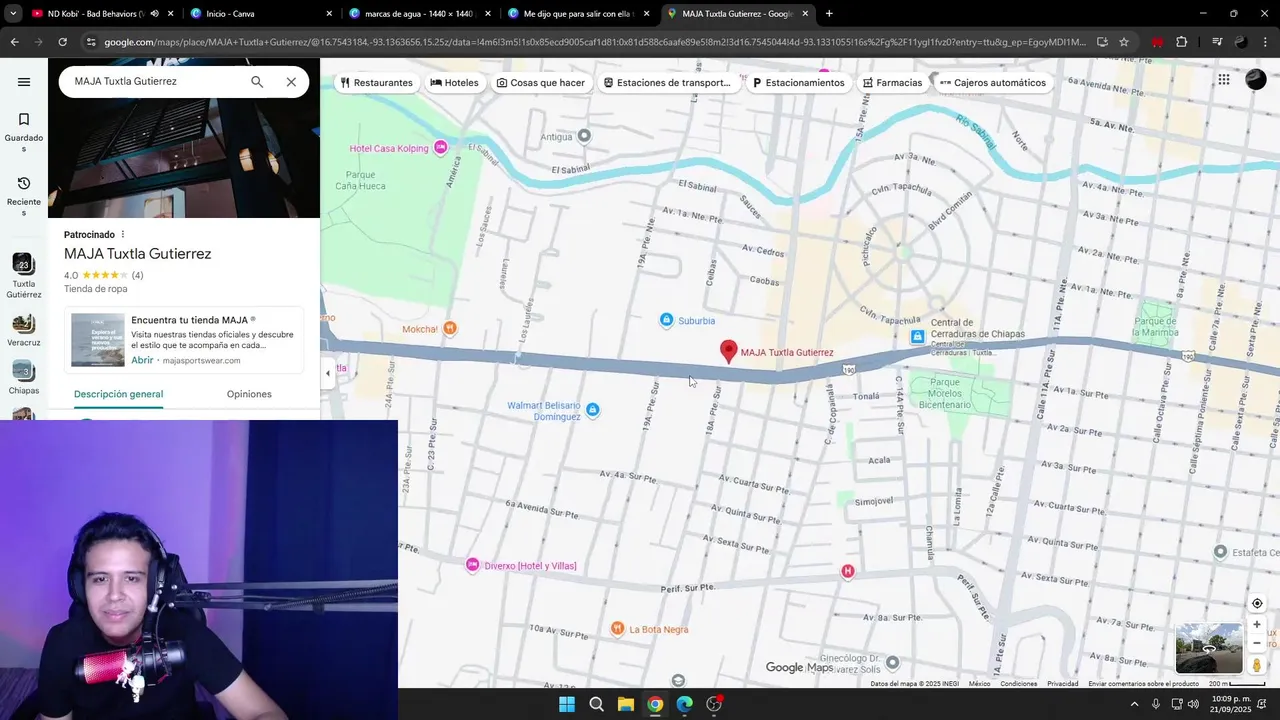
Task: Open Chrome media control icon
Action: point(1217,42)
